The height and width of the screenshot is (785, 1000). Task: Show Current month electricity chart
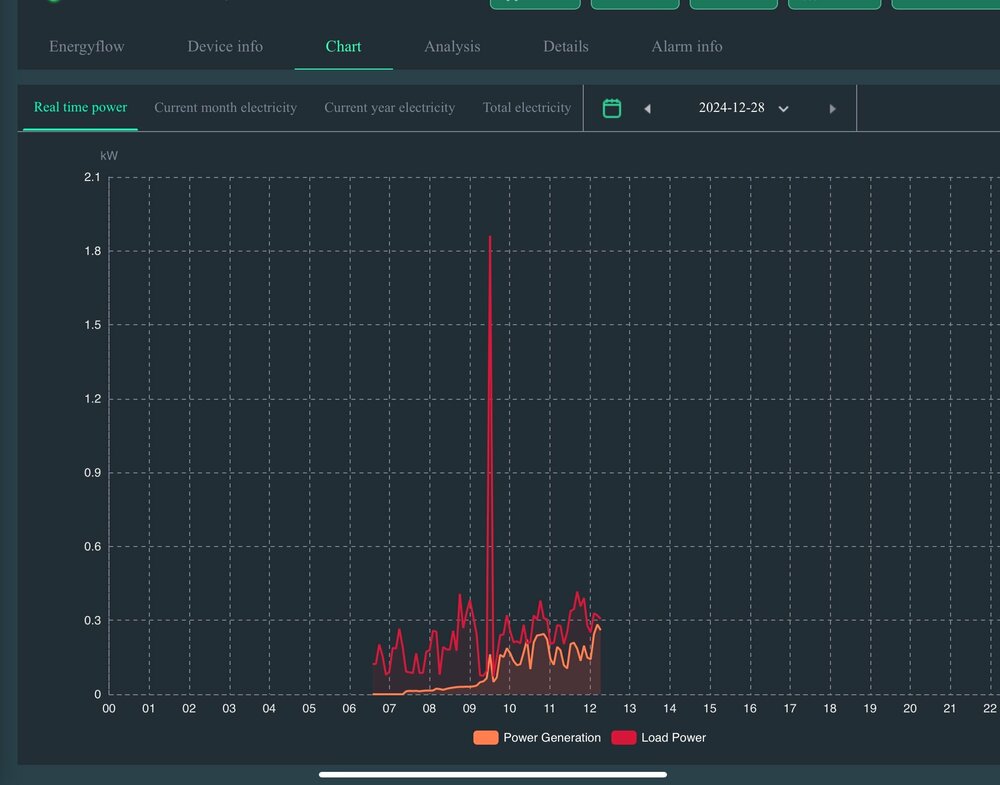(x=225, y=108)
